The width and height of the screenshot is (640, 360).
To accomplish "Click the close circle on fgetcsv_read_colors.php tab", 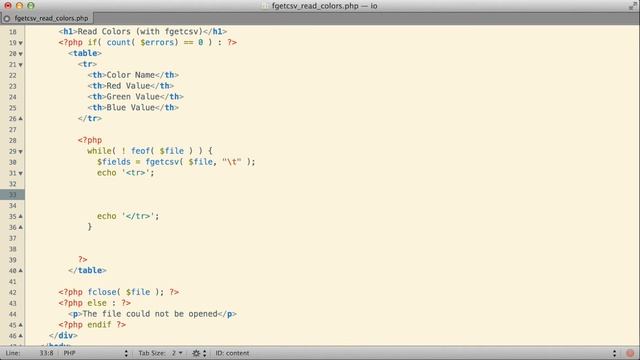I will coord(7,18).
